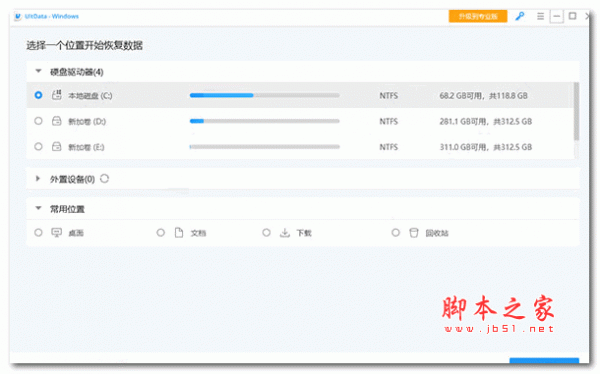Click the E: drive usage bar
The image size is (600, 374).
pos(264,147)
